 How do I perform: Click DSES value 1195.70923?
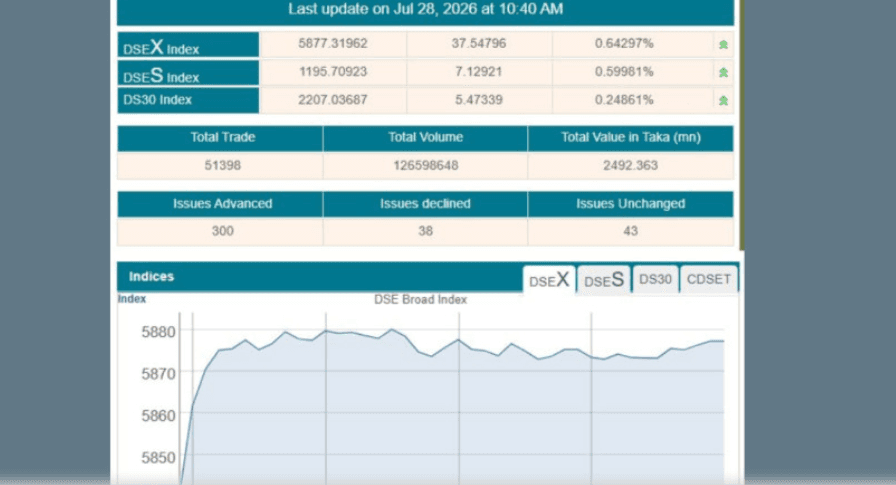pos(333,71)
